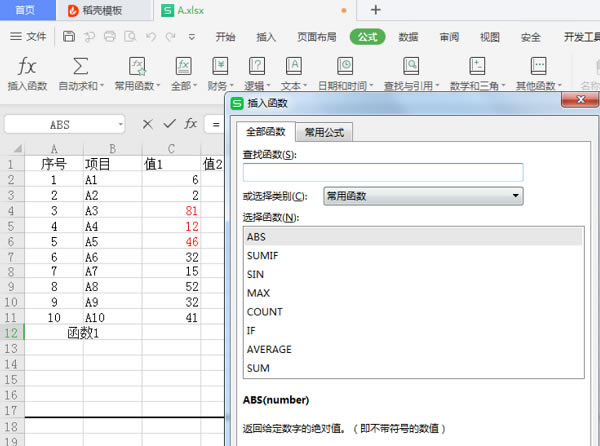Open the 文件 menu
Screen dimensions: 600x446
click(x=29, y=37)
